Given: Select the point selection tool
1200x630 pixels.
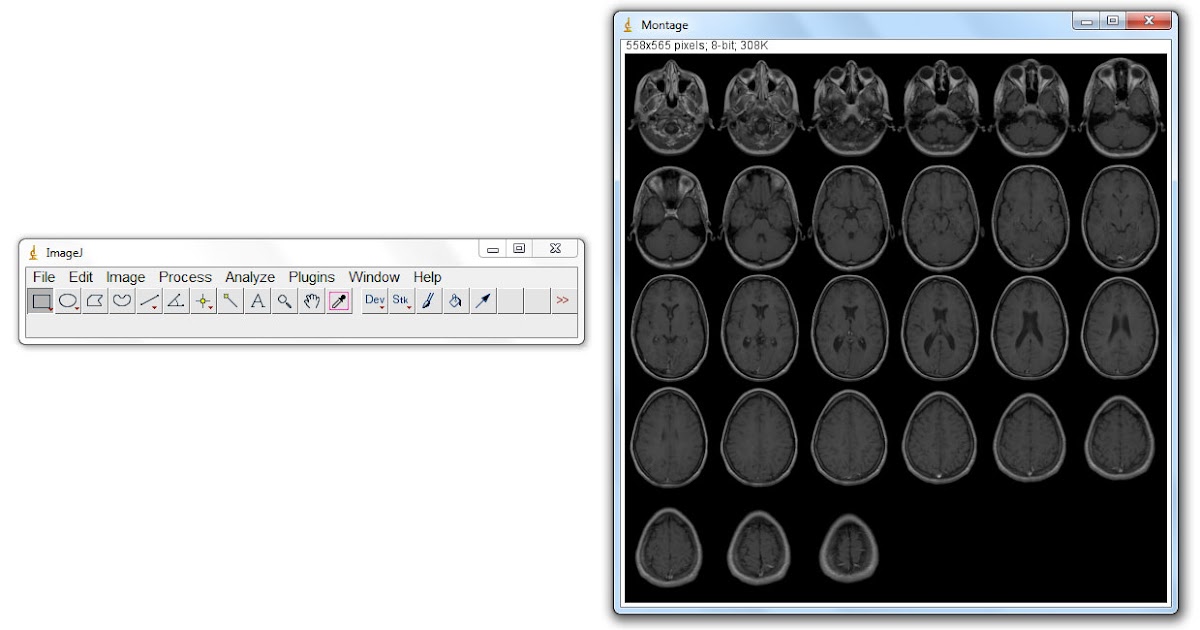Looking at the screenshot, I should [203, 300].
